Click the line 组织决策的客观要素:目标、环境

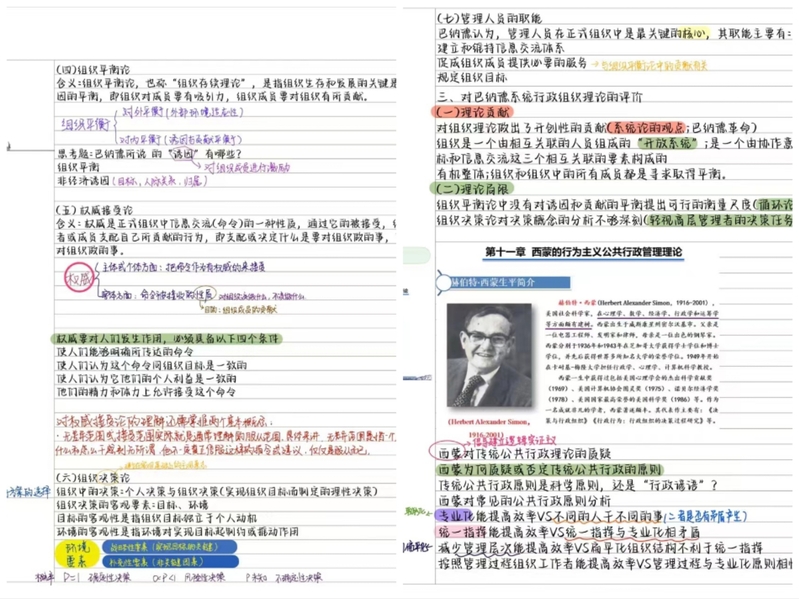click(132, 505)
